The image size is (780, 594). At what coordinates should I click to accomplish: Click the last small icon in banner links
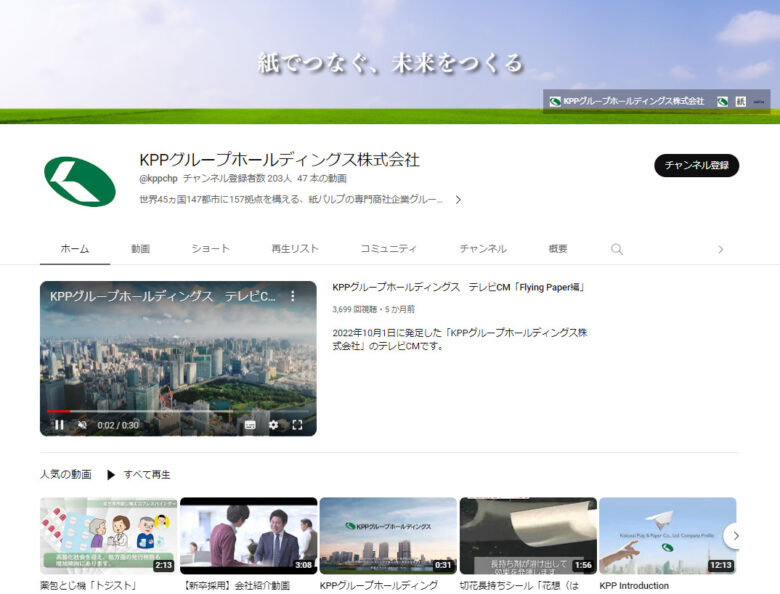tap(759, 101)
